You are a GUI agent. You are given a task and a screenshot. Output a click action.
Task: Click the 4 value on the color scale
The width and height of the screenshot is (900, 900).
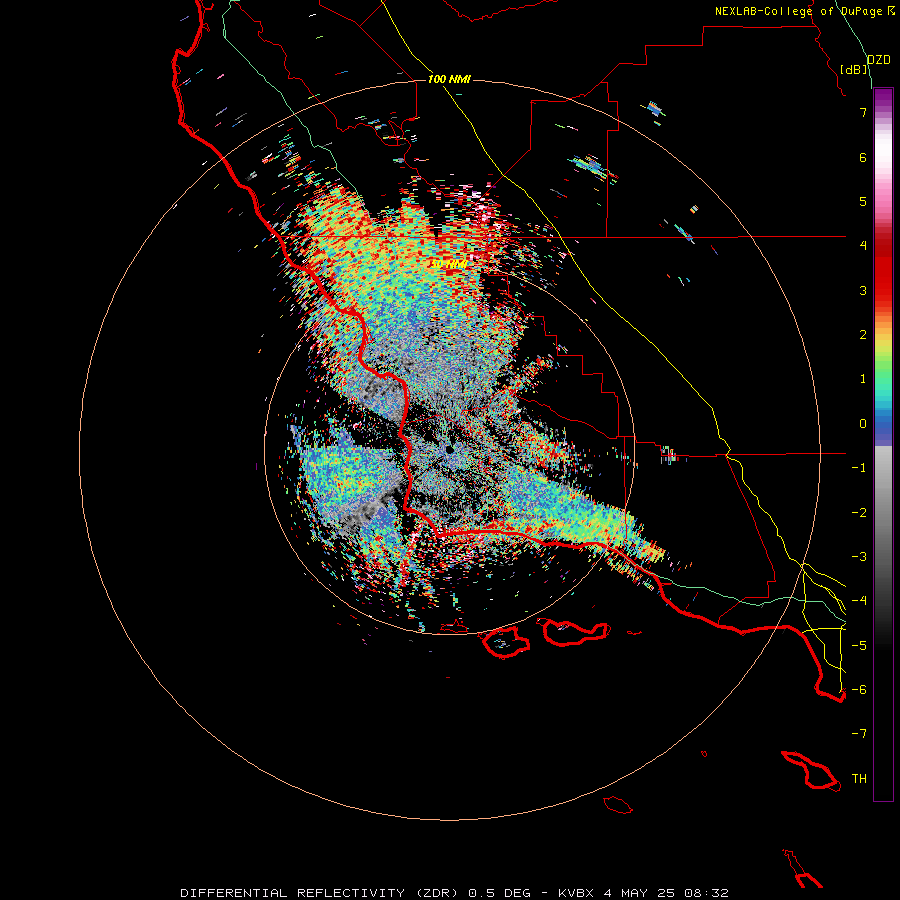pyautogui.click(x=863, y=246)
